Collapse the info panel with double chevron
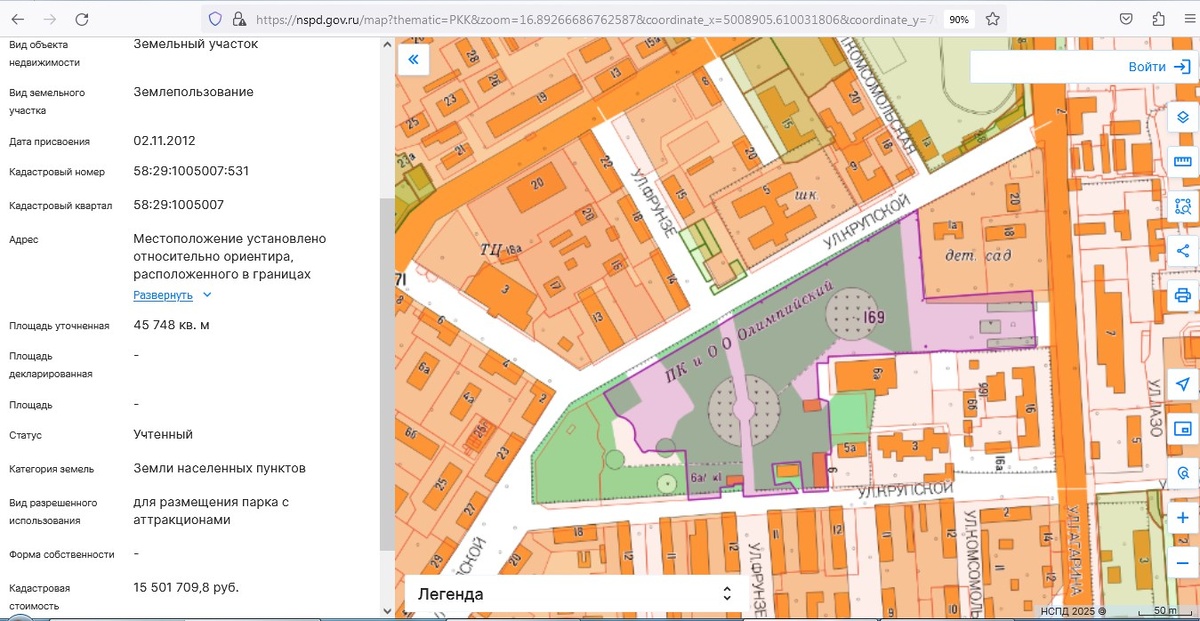1200x621 pixels. tap(413, 60)
